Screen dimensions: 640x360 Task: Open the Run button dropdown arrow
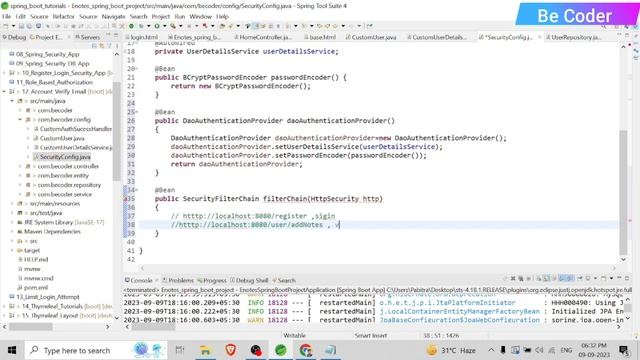click(x=164, y=26)
